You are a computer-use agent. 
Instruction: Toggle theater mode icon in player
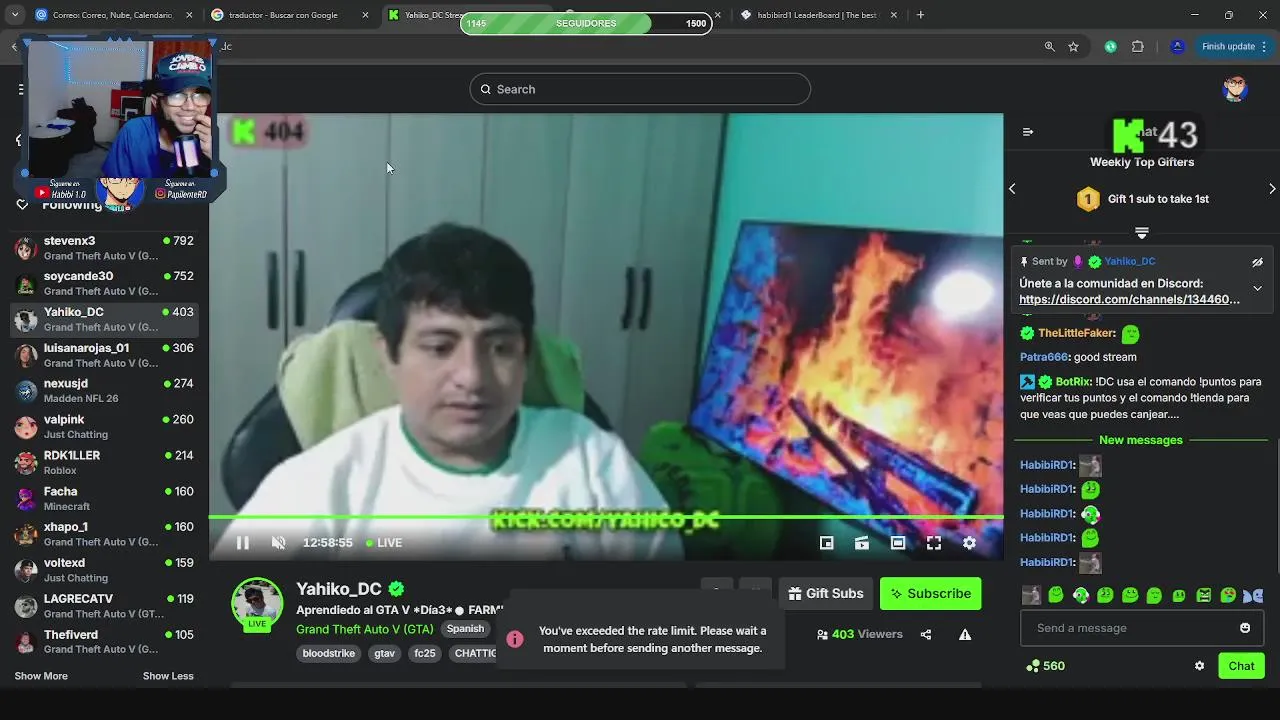[898, 543]
